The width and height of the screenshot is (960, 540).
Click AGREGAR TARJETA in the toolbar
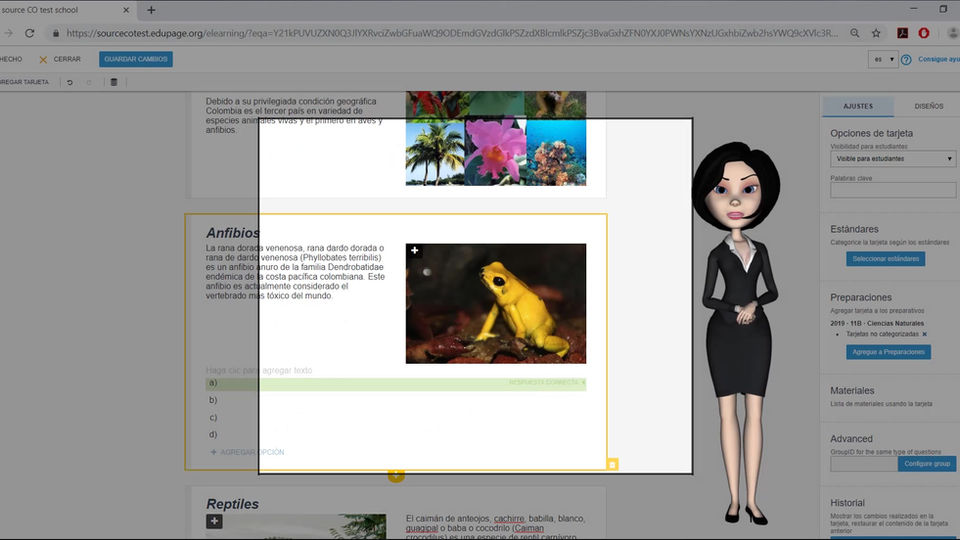(x=24, y=82)
